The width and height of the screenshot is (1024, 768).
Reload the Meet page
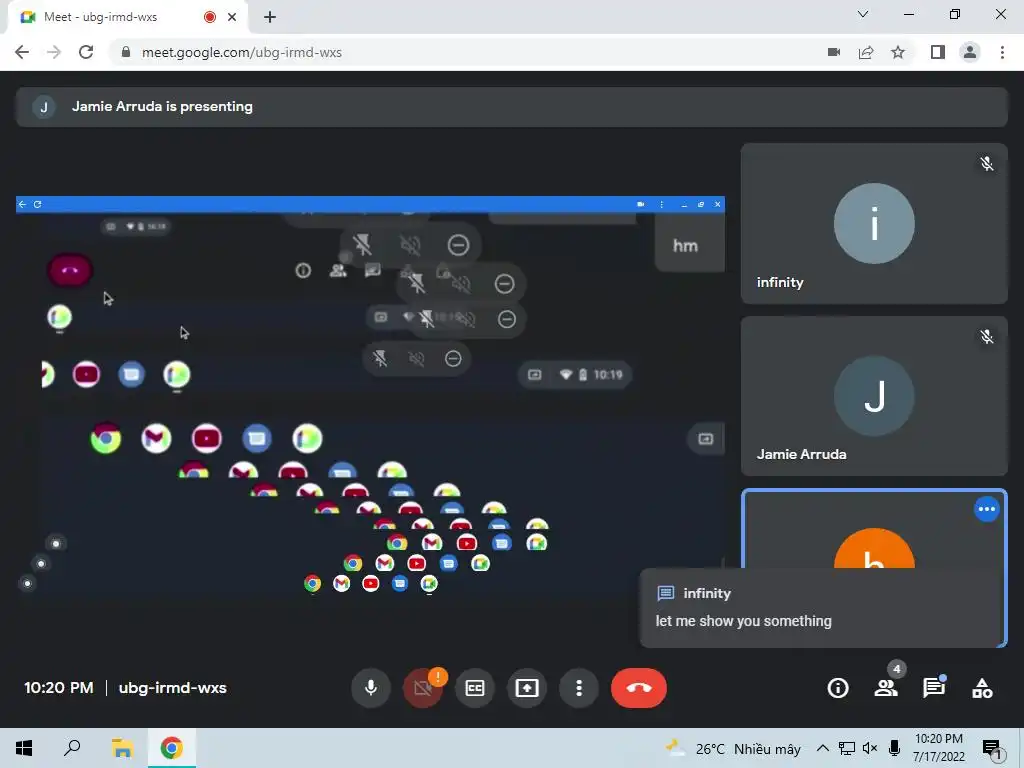(x=86, y=52)
